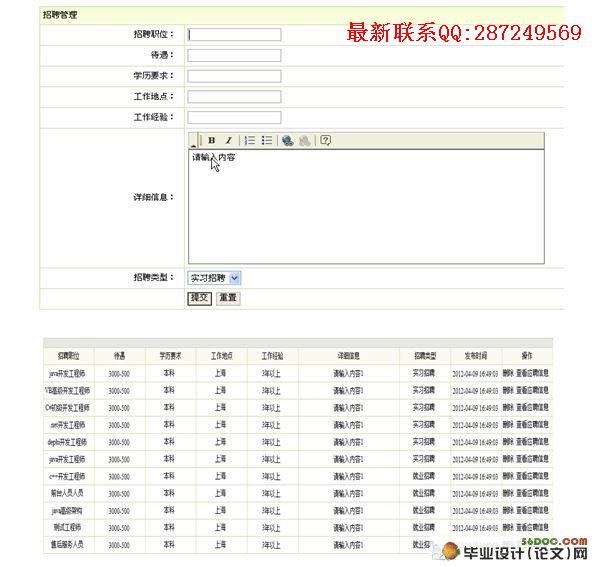Focus the 工作地点 input field
The image size is (596, 567).
pyautogui.click(x=234, y=97)
